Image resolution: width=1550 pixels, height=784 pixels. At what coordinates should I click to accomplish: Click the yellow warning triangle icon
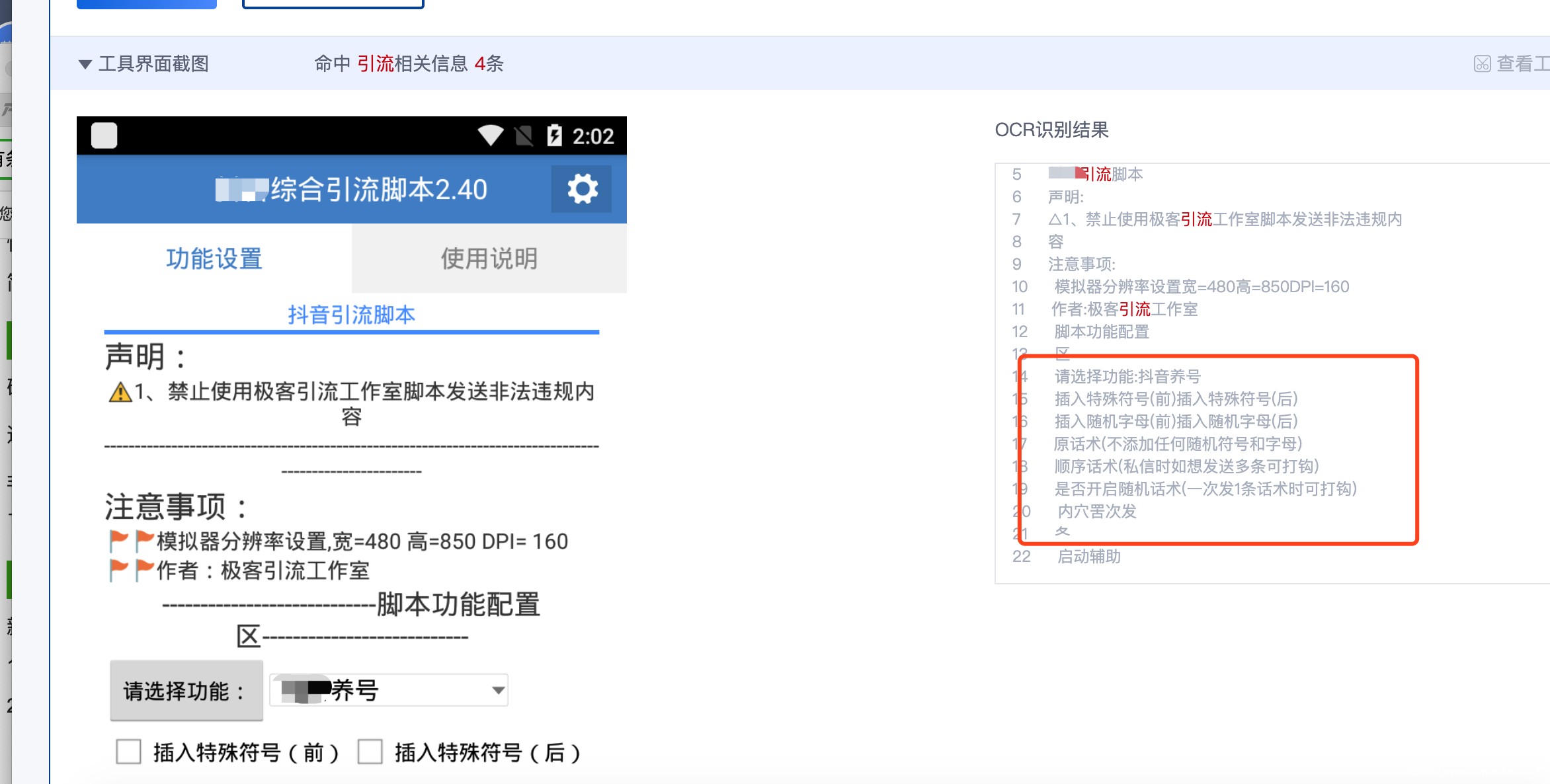click(x=120, y=392)
